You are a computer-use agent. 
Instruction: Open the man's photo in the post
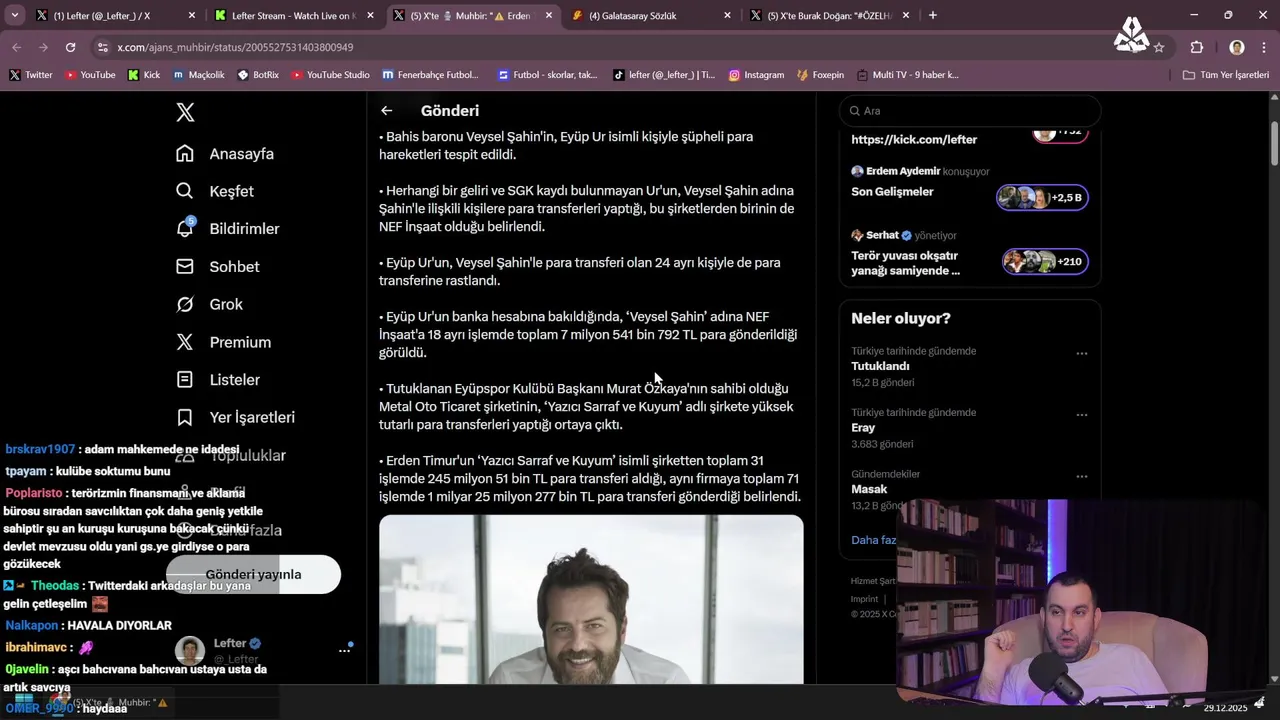591,600
